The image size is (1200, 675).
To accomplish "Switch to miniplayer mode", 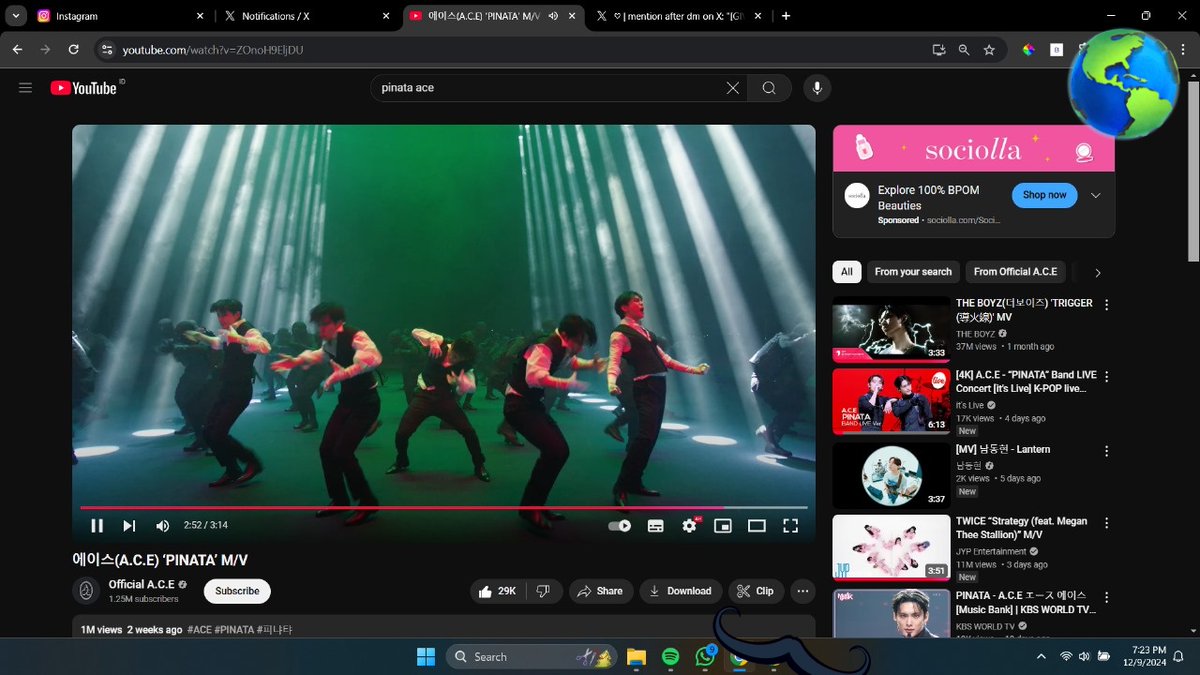I will (722, 526).
